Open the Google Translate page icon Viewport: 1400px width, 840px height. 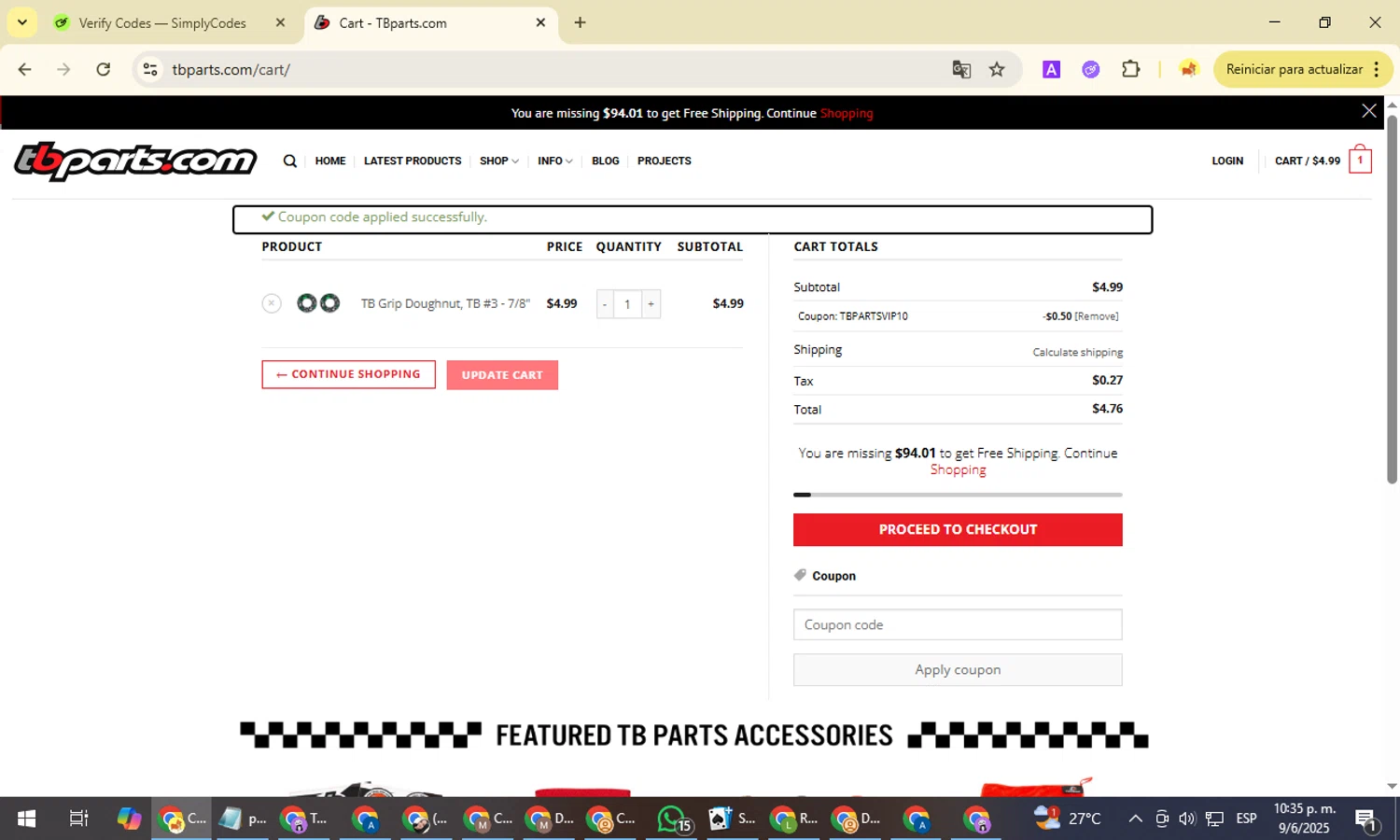click(x=961, y=69)
